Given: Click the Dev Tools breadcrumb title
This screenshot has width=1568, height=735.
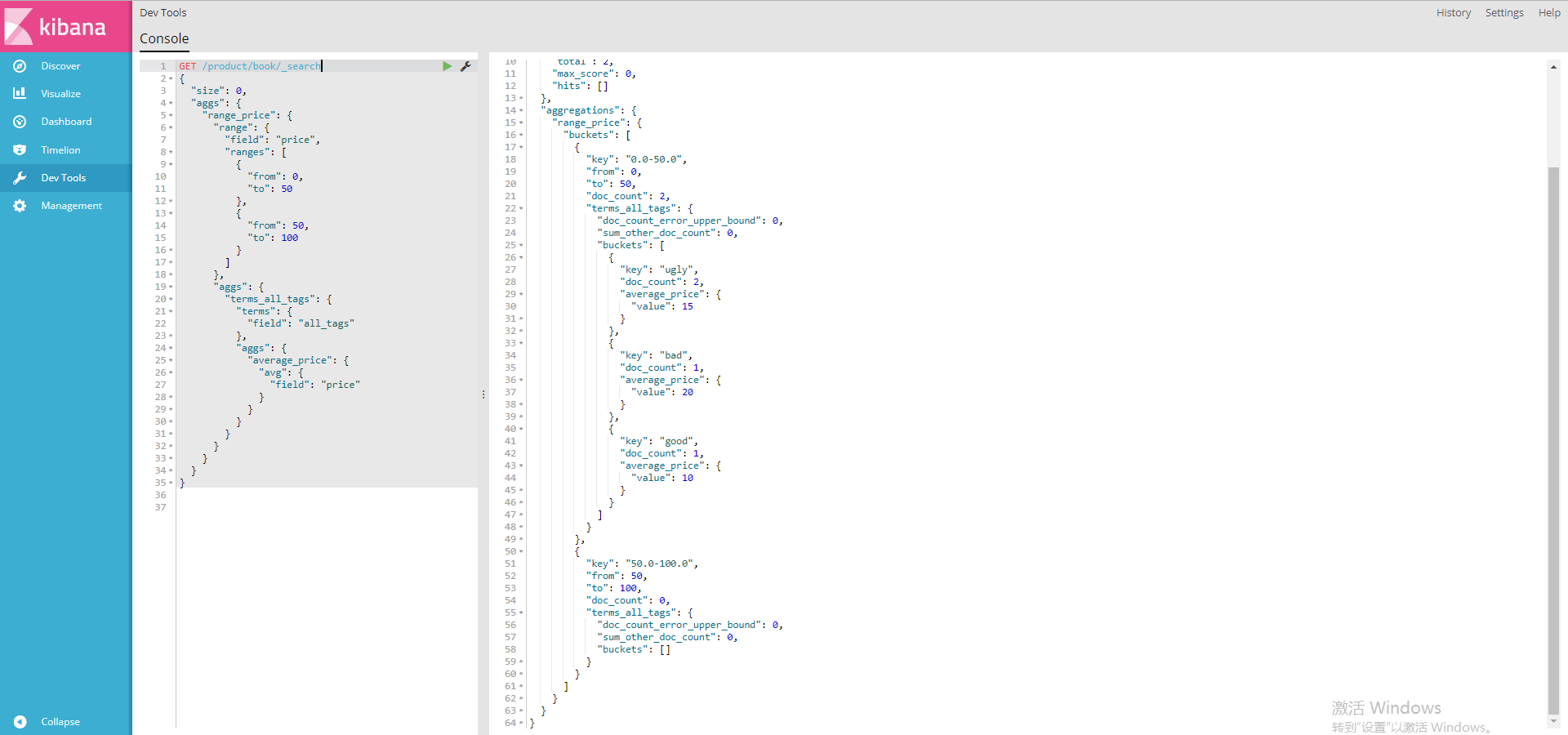Looking at the screenshot, I should [163, 13].
